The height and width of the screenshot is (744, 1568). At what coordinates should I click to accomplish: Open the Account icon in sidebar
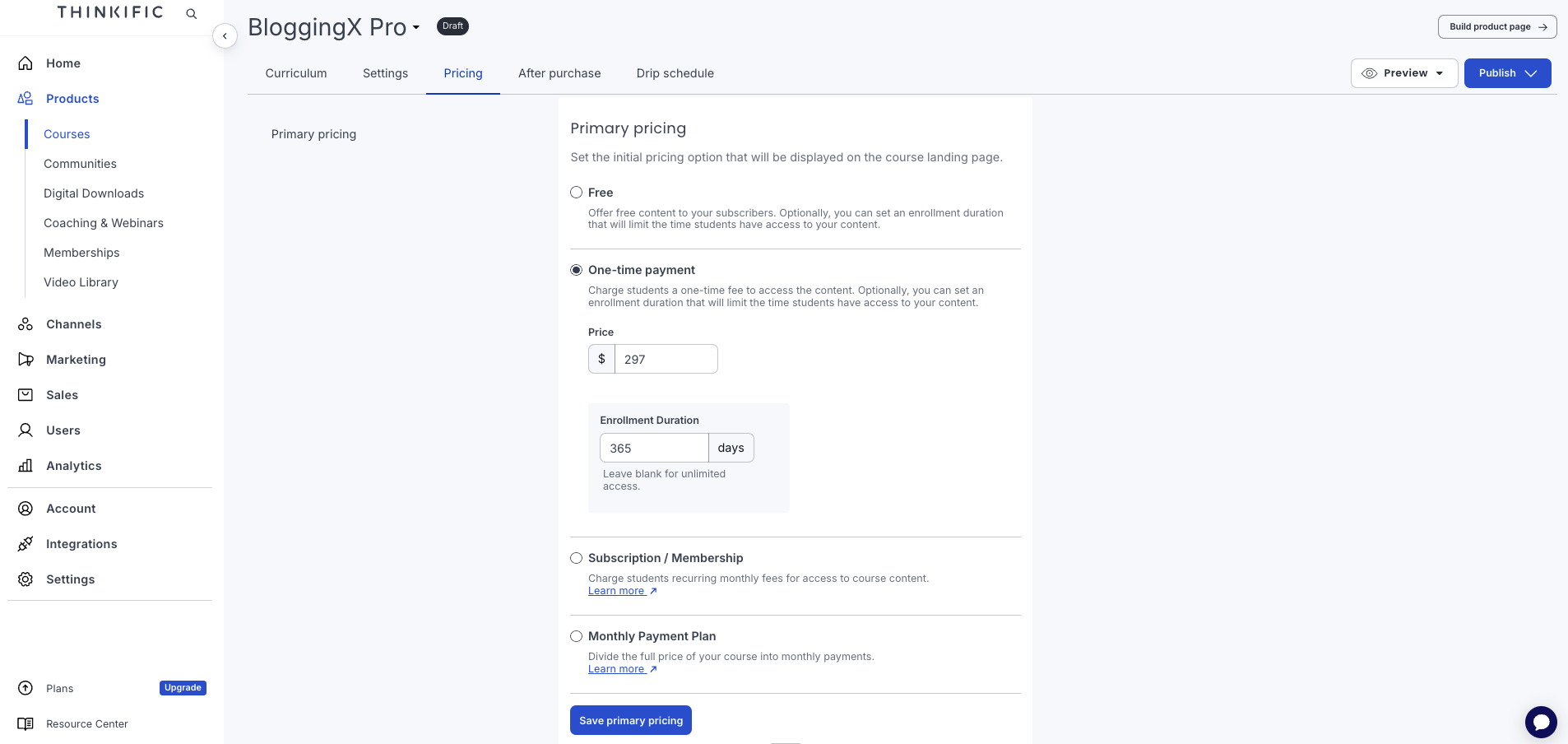click(26, 509)
